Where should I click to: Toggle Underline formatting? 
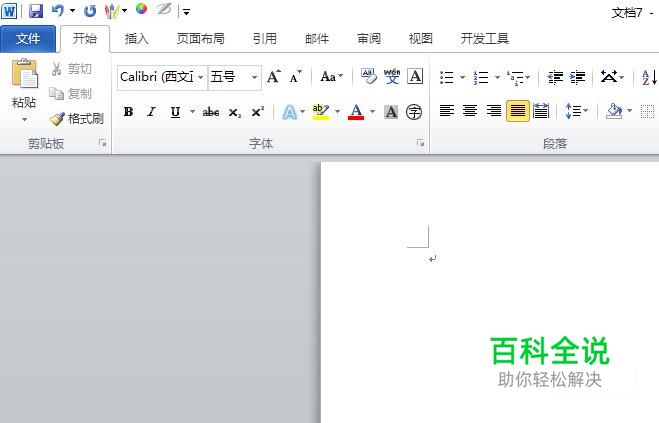click(175, 112)
